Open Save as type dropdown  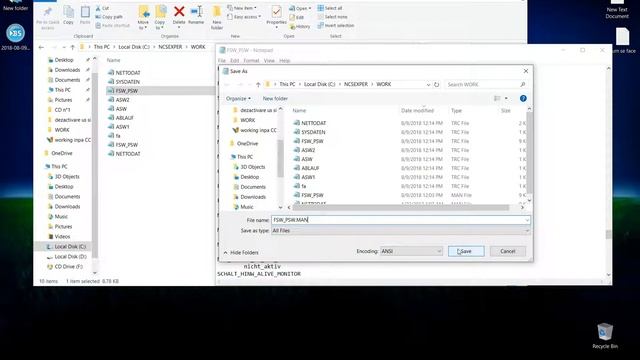point(400,231)
